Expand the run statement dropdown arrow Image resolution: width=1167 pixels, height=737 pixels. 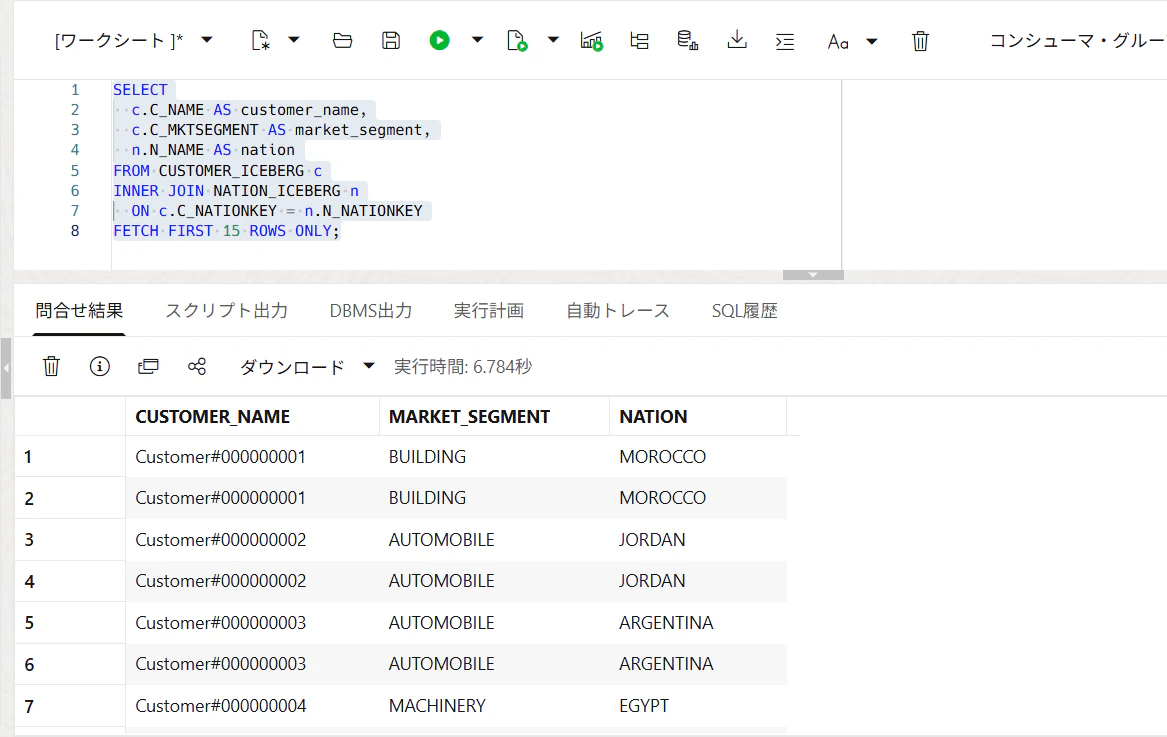click(x=477, y=40)
